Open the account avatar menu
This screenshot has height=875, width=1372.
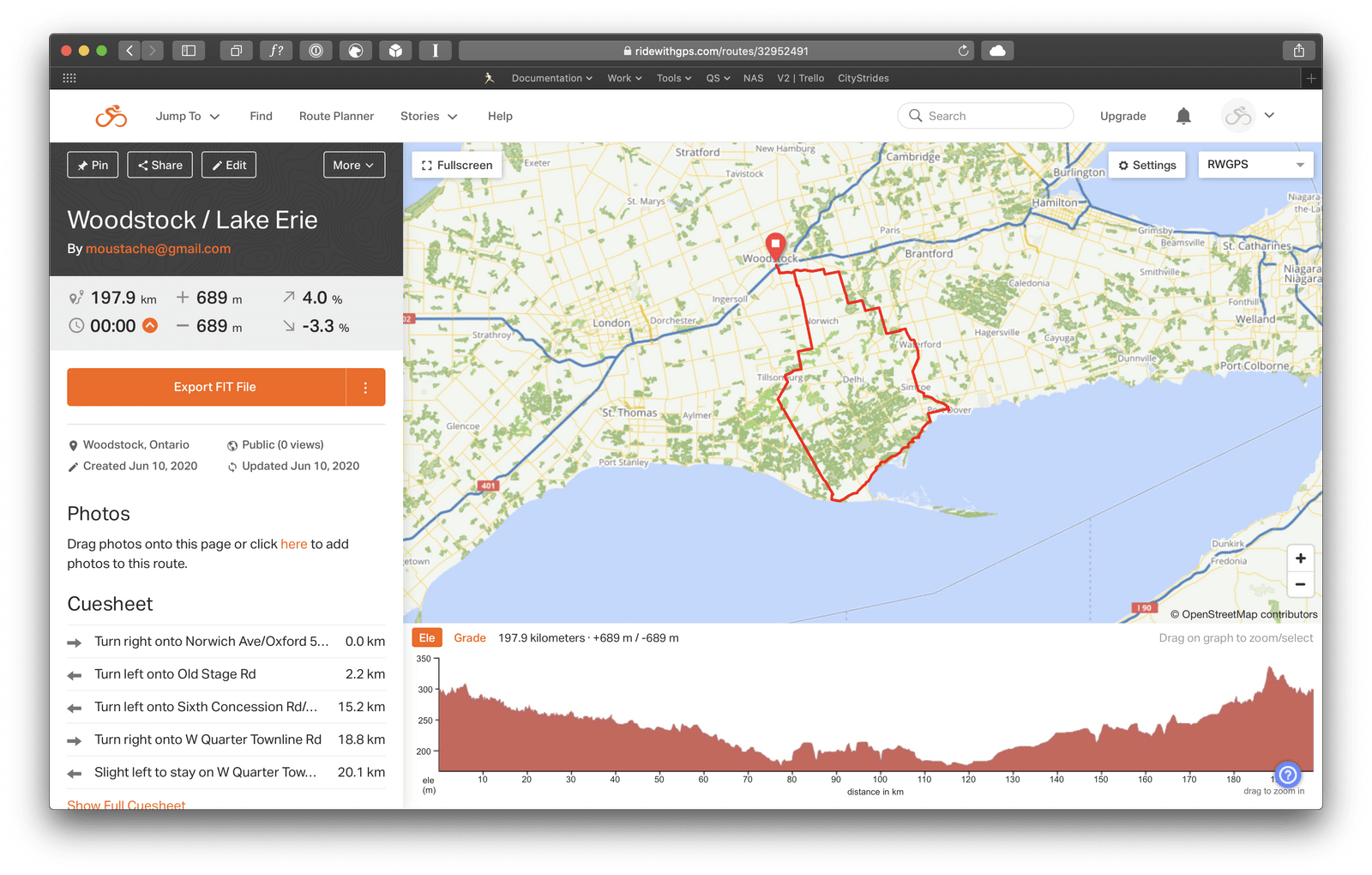1249,115
